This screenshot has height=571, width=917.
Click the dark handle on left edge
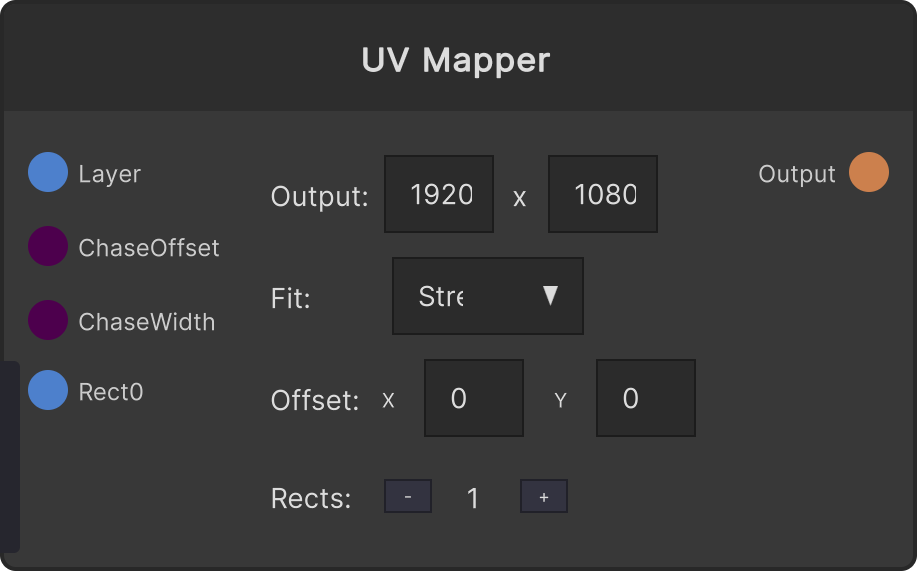tap(11, 457)
